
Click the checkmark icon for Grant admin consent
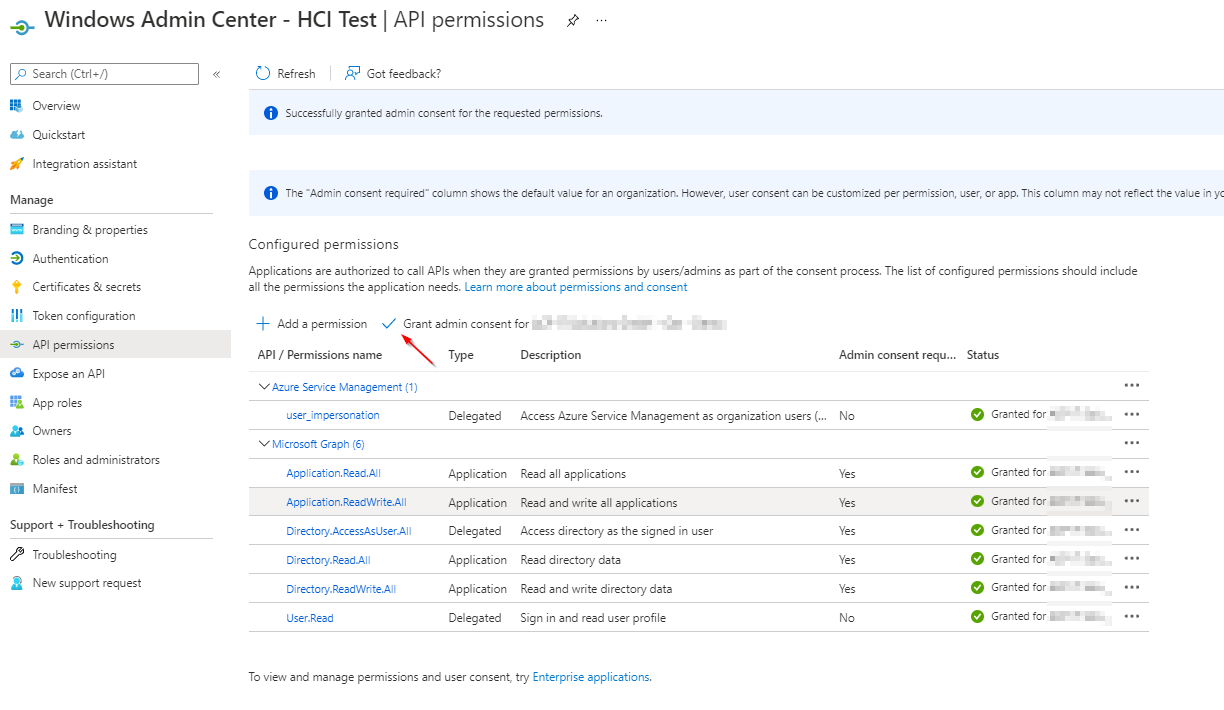pyautogui.click(x=389, y=324)
